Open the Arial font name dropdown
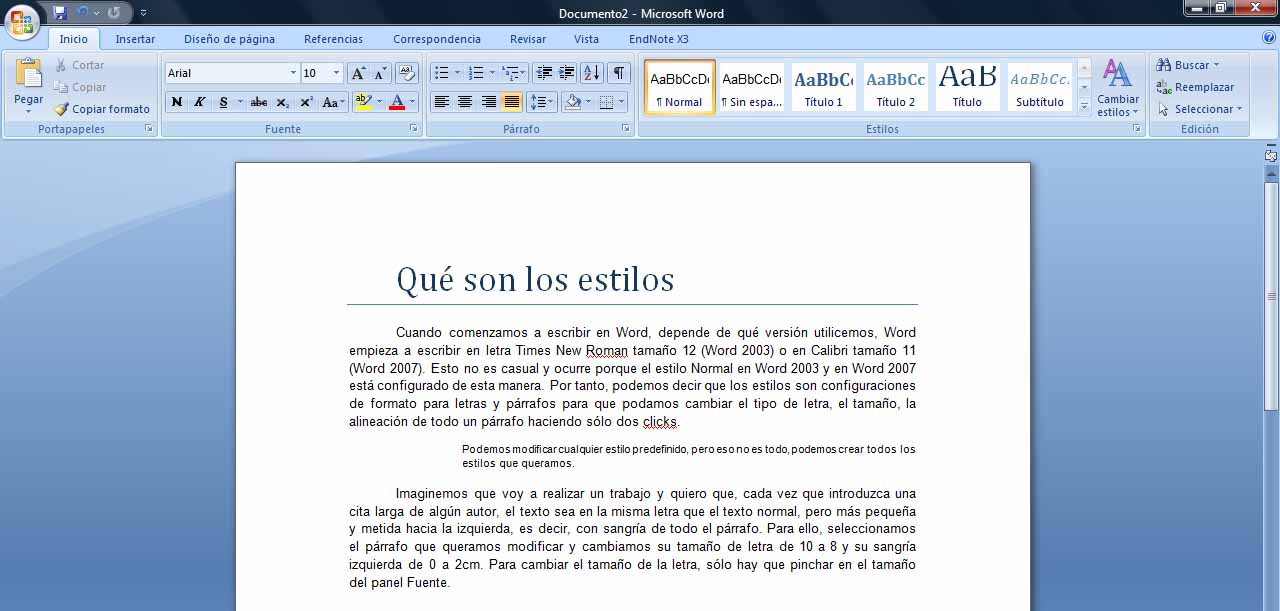The height and width of the screenshot is (611, 1280). [x=228, y=72]
